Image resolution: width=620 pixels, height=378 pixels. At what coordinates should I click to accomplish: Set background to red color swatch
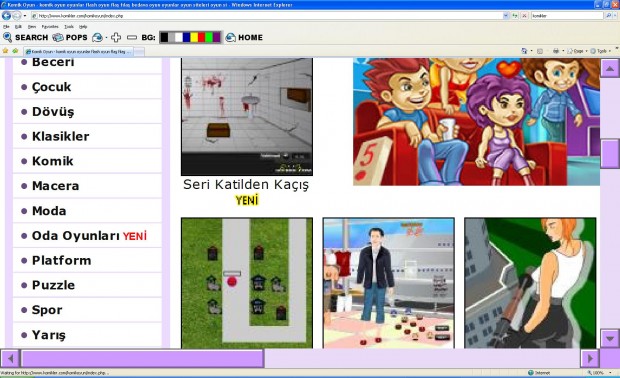tap(201, 38)
